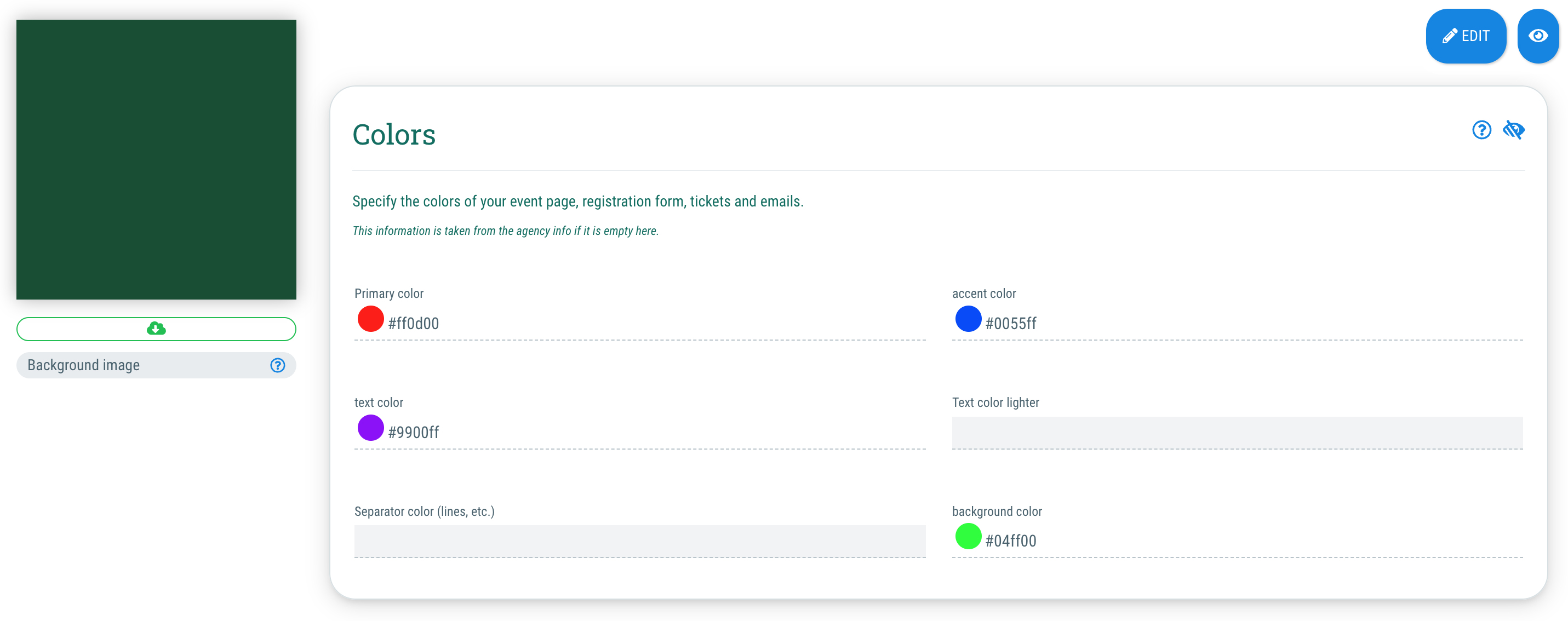Click the 'text color' label
The width and height of the screenshot is (1568, 621).
point(379,402)
